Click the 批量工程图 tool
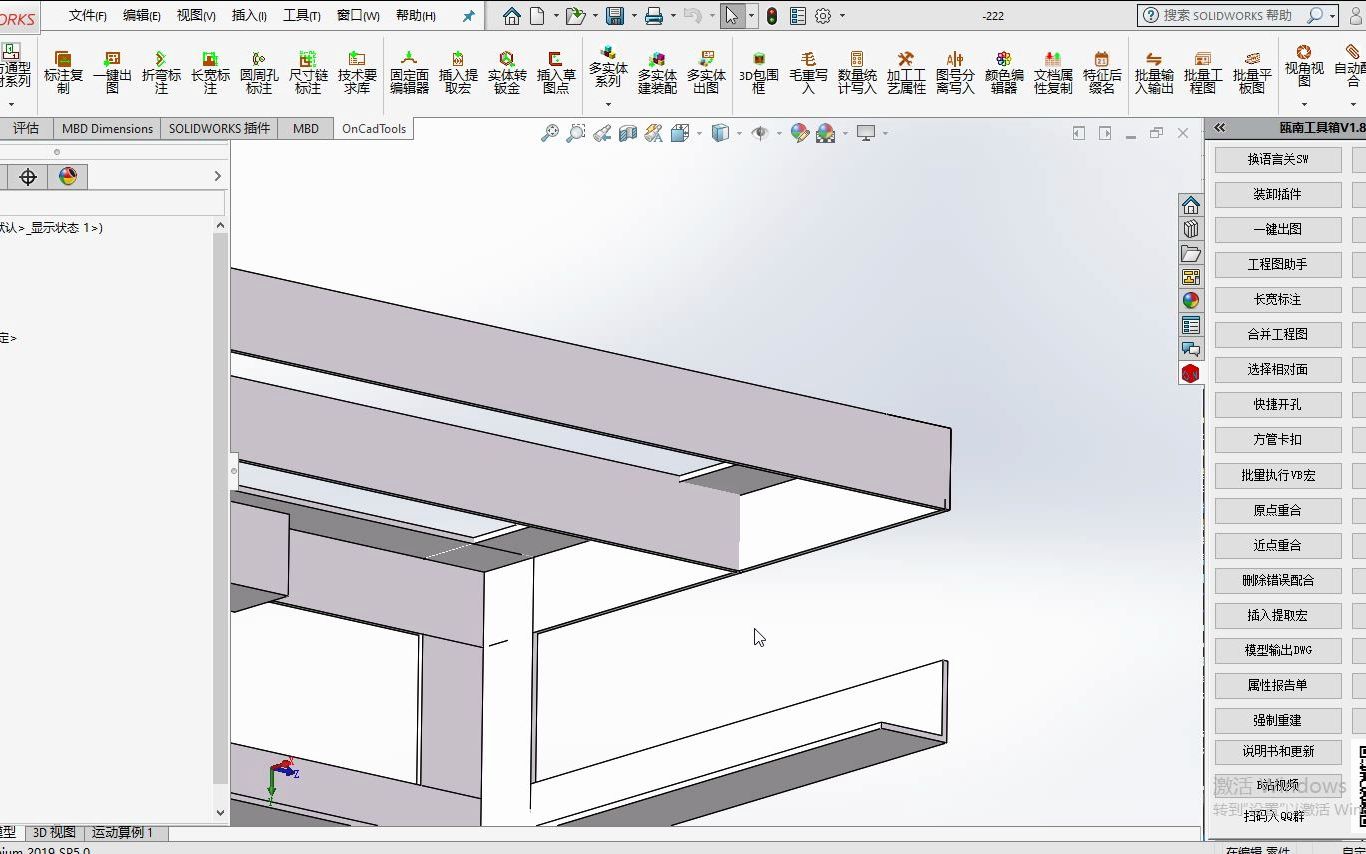 [x=1203, y=72]
